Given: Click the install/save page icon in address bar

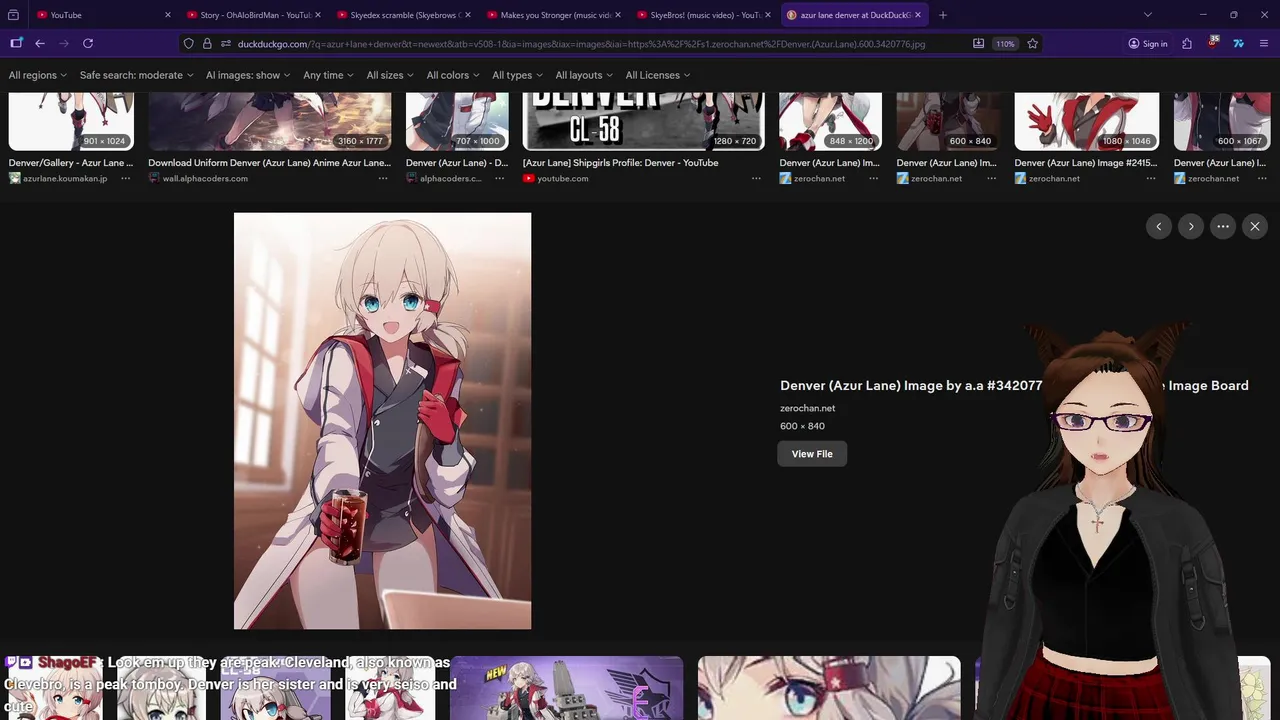Looking at the screenshot, I should (x=978, y=44).
